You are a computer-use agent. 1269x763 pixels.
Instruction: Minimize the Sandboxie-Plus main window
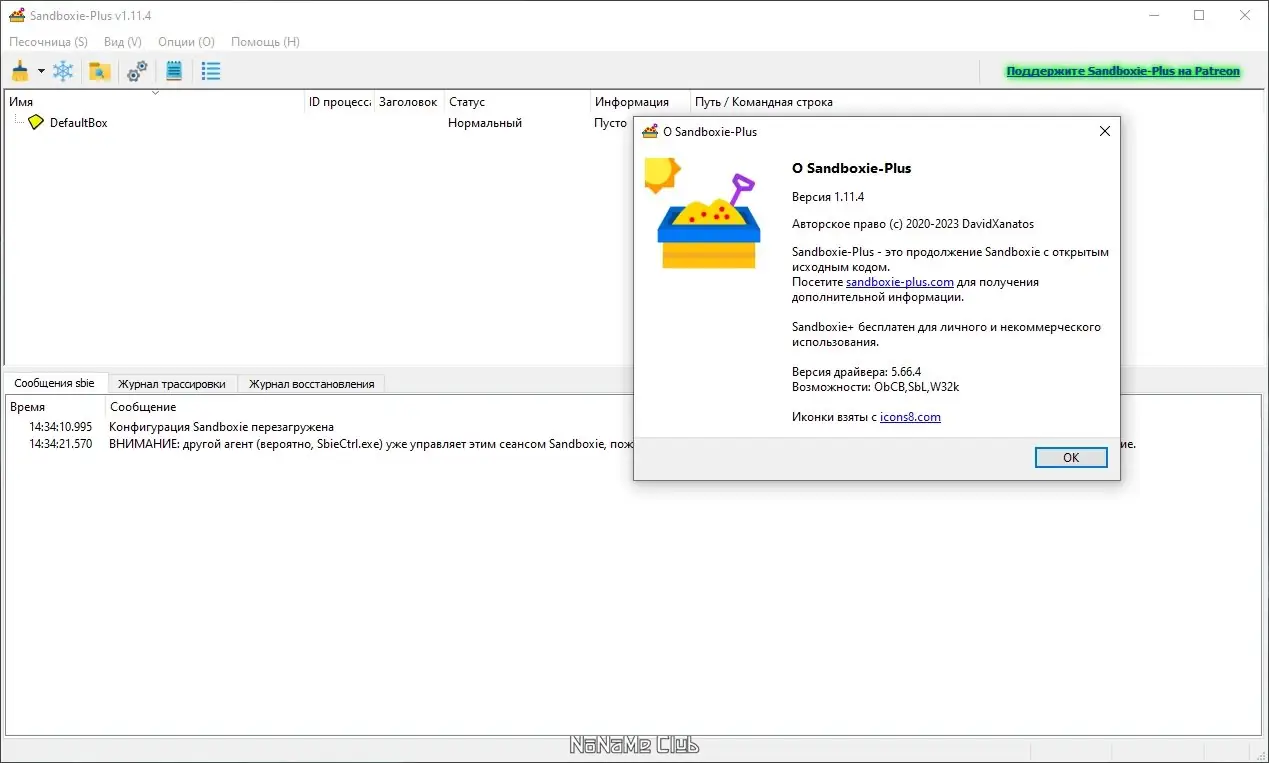[x=1153, y=15]
